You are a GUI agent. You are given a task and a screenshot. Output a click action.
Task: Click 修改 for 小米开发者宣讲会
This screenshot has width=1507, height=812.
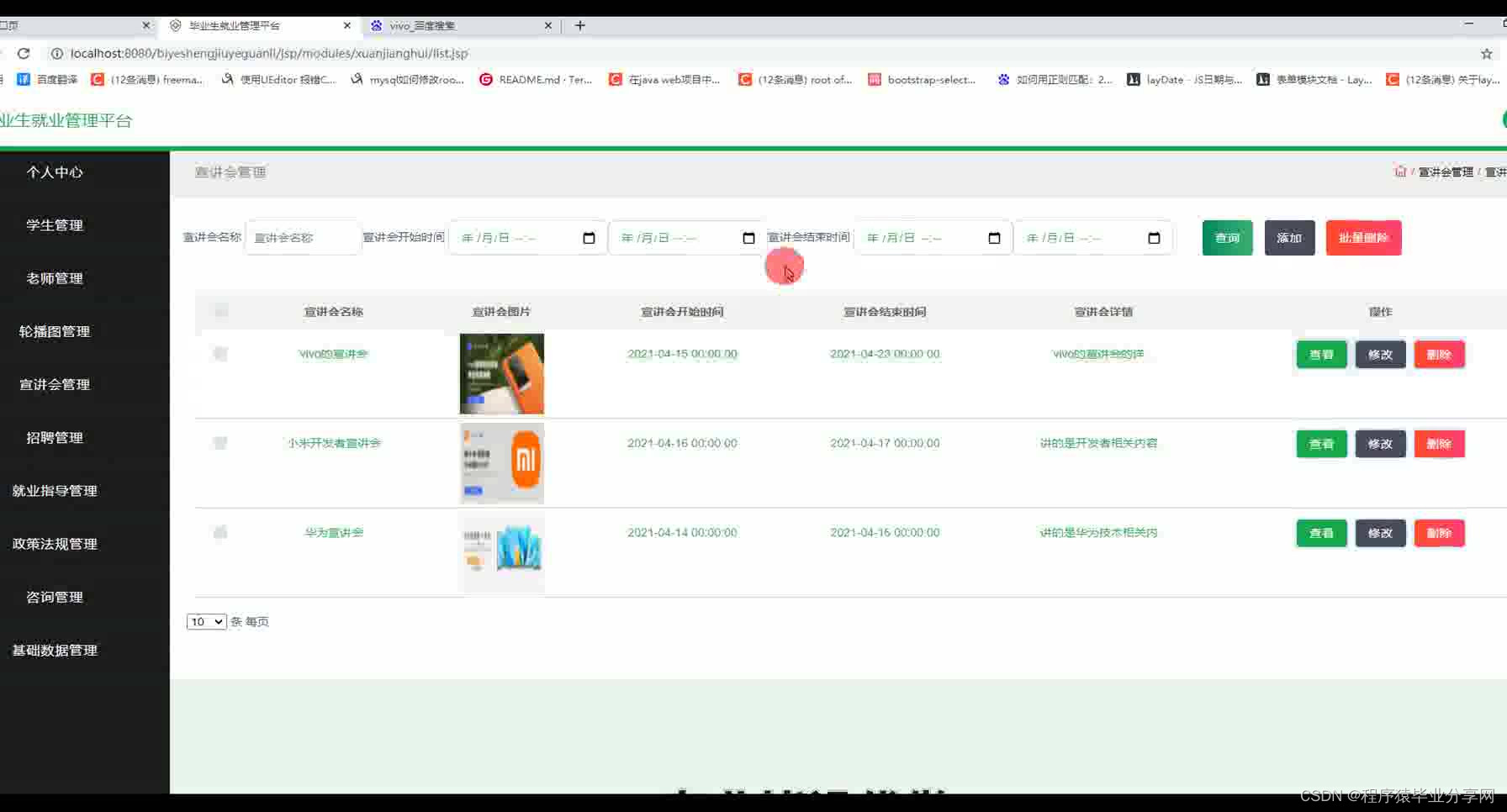tap(1380, 444)
